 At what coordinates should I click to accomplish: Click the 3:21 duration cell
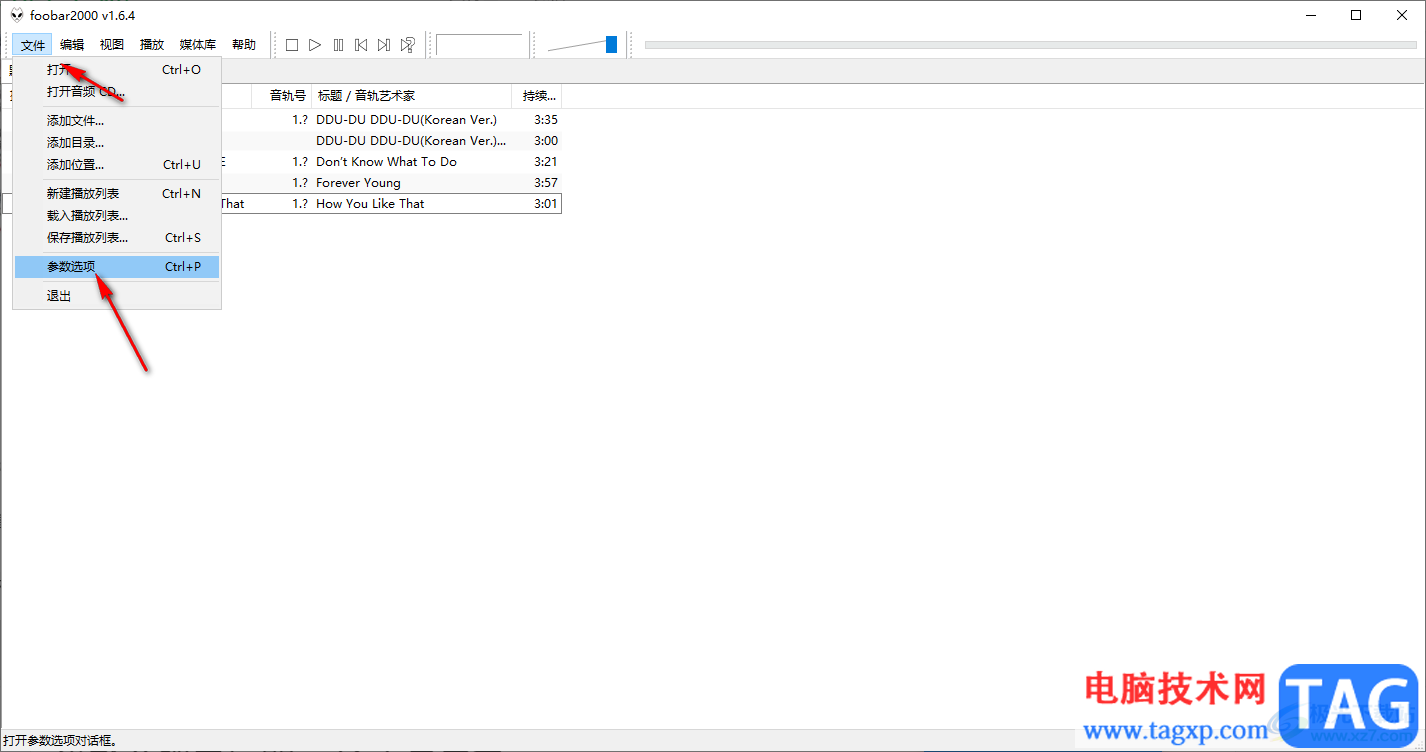546,162
